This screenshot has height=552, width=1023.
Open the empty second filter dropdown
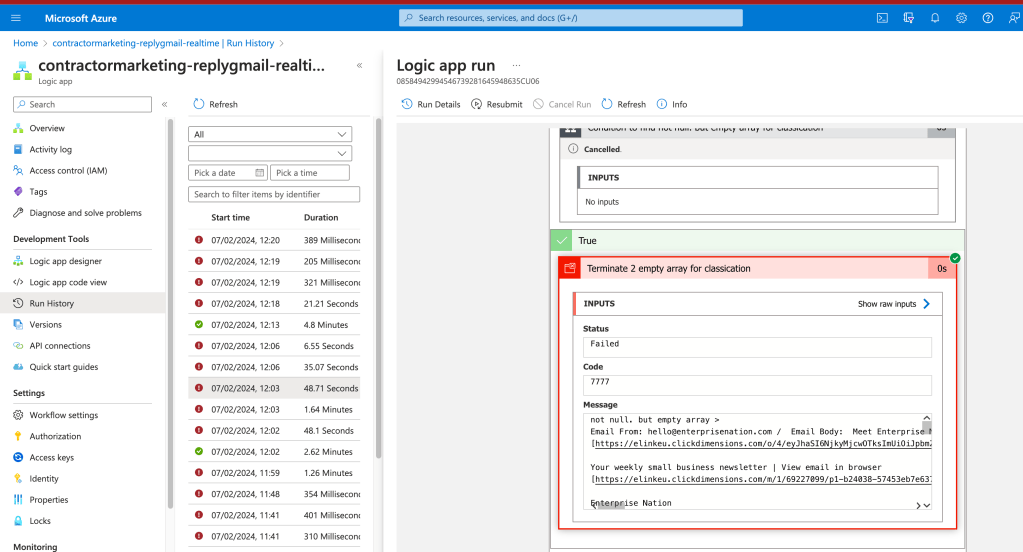pos(270,153)
